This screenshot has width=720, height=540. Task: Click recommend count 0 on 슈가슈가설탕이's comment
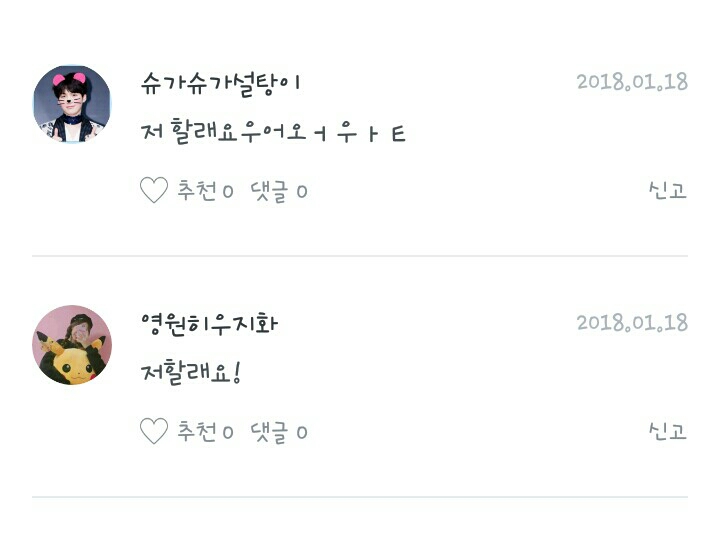(228, 191)
